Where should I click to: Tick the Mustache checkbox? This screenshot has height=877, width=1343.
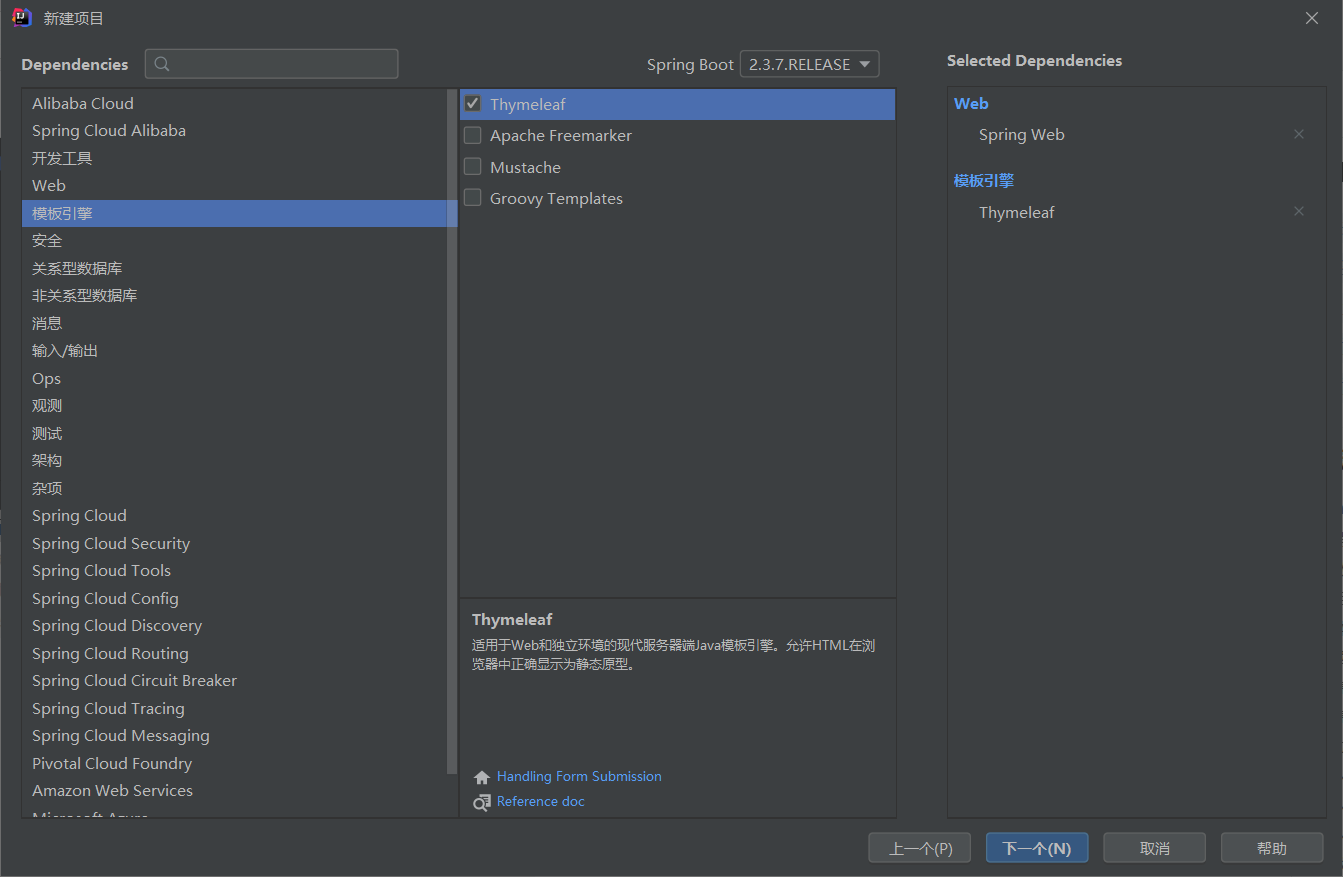click(473, 166)
